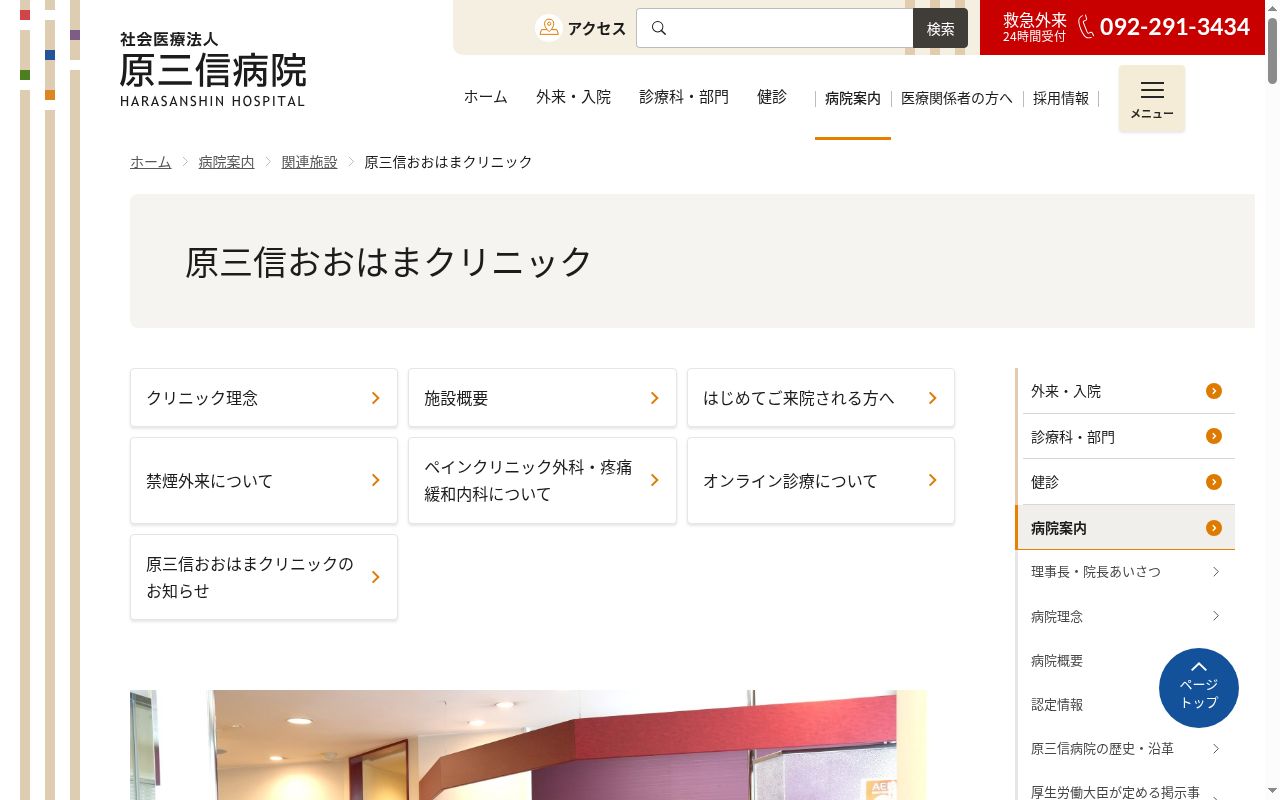Viewport: 1280px width, 800px height.
Task: Expand 理事長・院長あいさつ sidebar chevron
Action: 1216,572
